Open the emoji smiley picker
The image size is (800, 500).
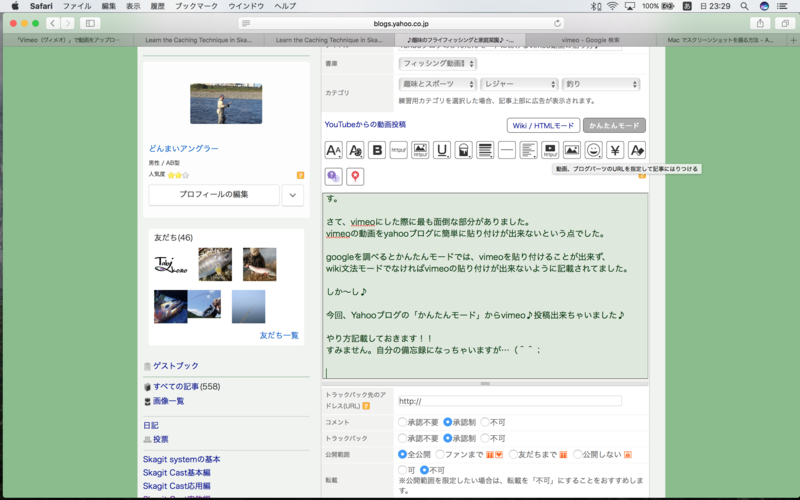click(593, 150)
